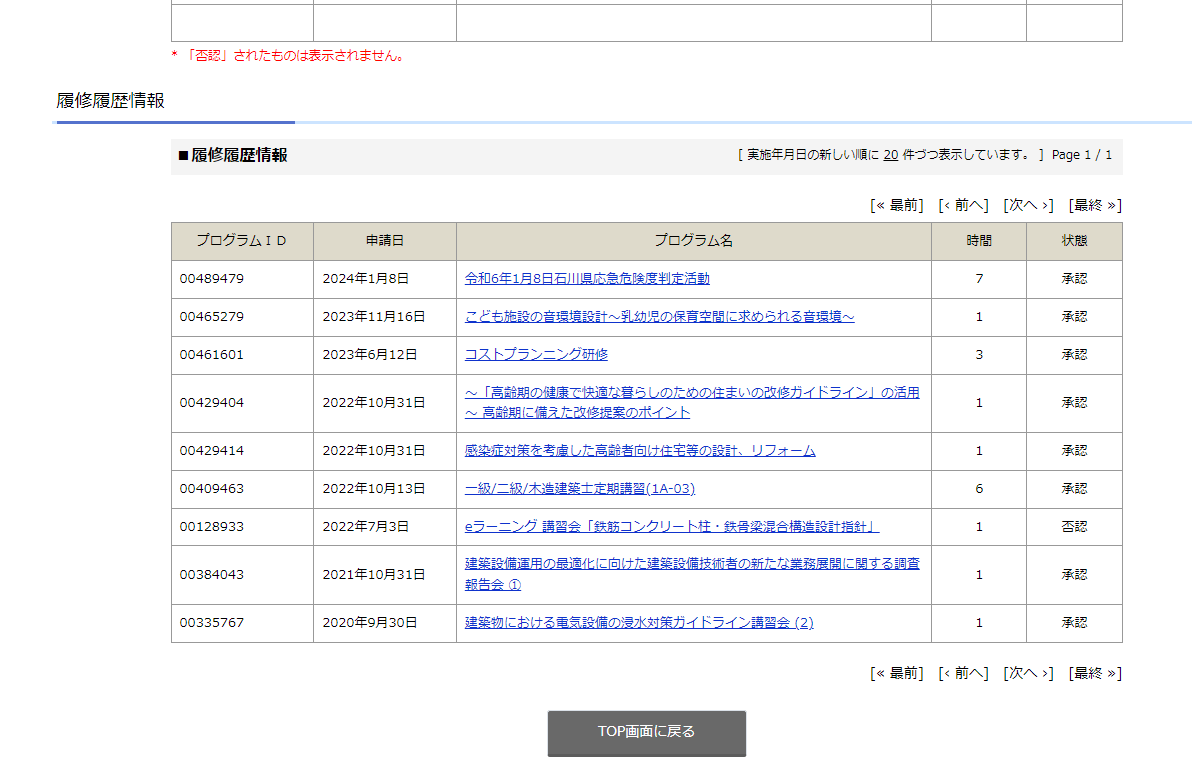Select program ID 00461601 cell
The image size is (1192, 759).
tap(242, 355)
